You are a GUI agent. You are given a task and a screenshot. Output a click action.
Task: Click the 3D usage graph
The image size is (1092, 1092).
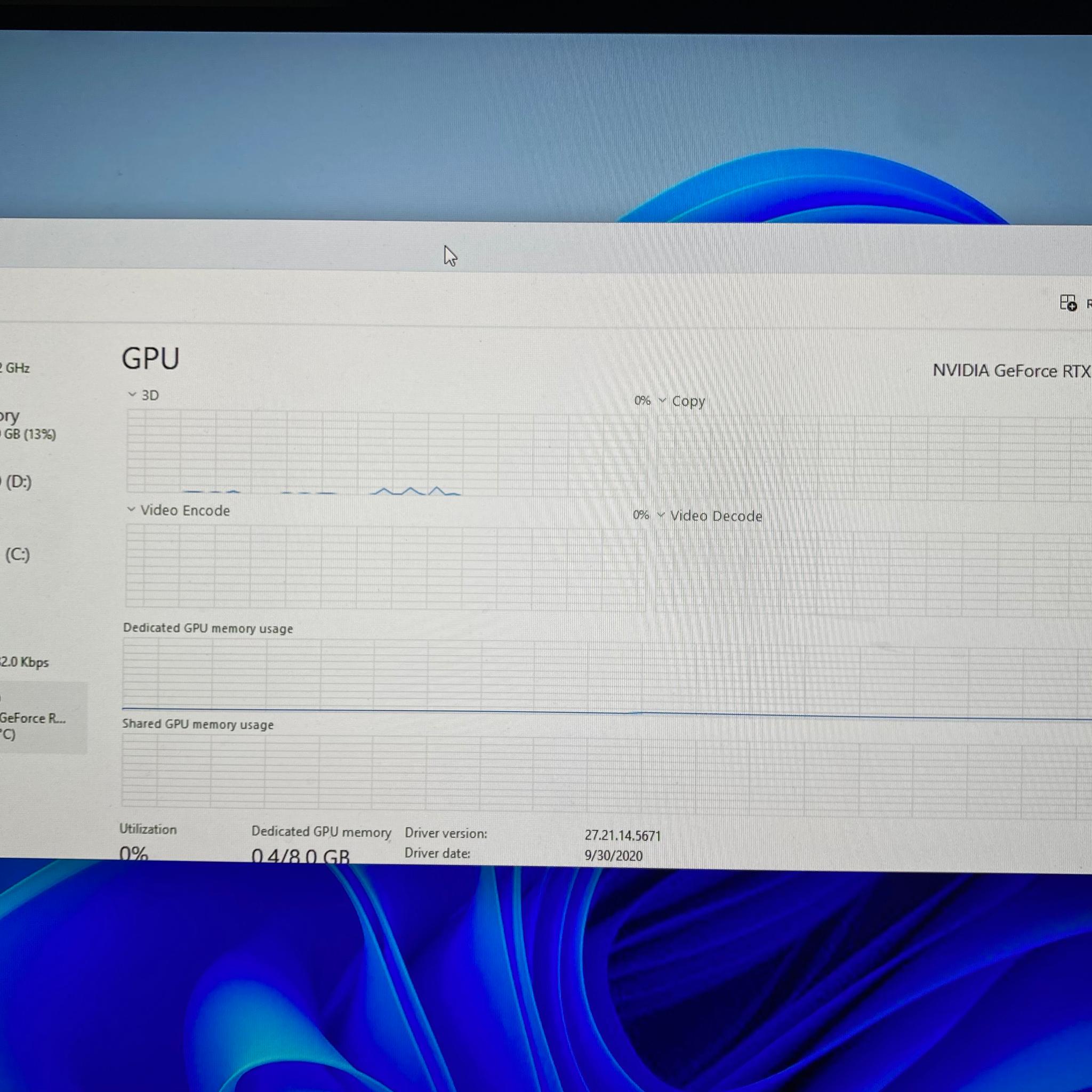click(386, 453)
